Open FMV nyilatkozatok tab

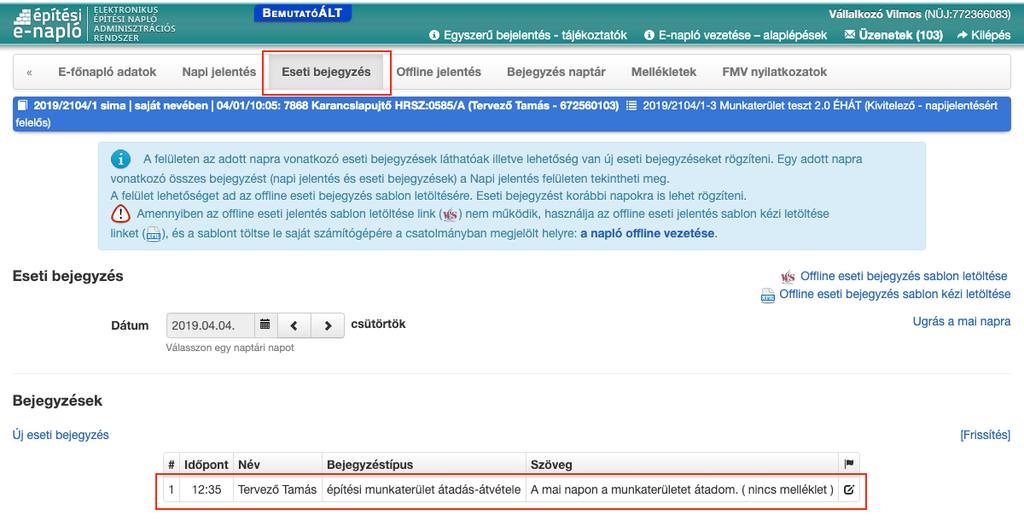[775, 72]
